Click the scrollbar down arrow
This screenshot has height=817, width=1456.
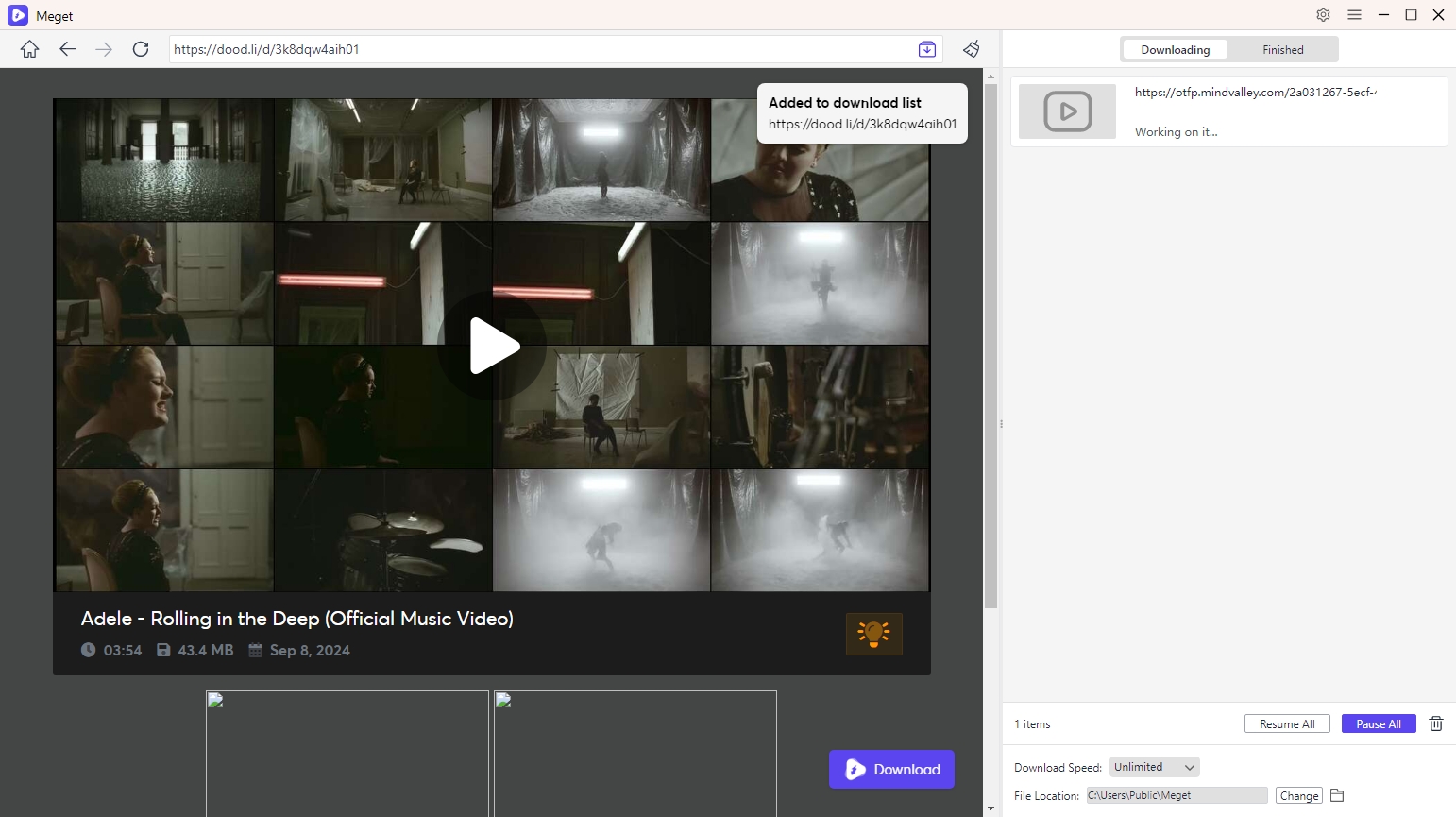pyautogui.click(x=990, y=808)
